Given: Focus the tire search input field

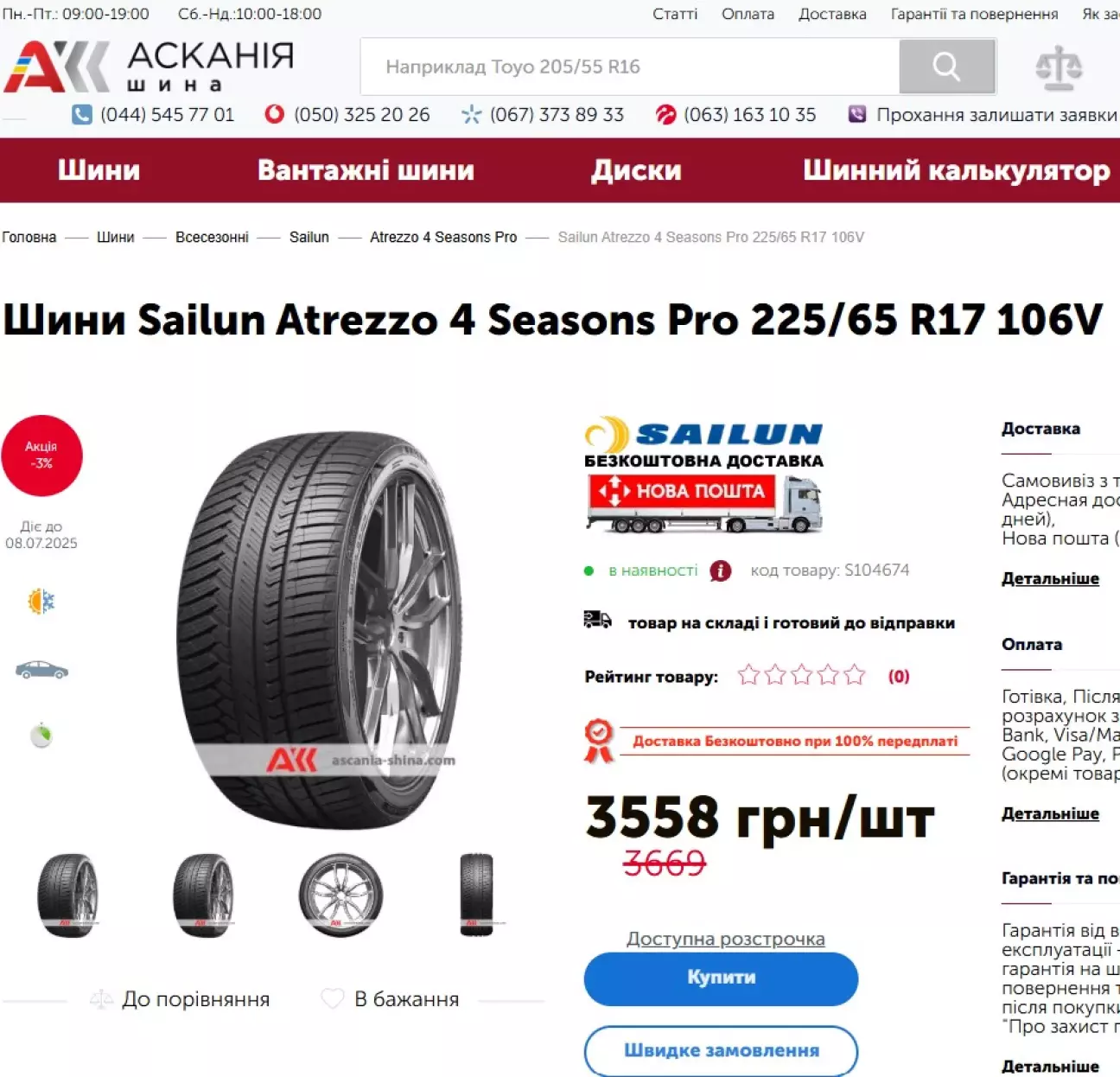Looking at the screenshot, I should (x=630, y=67).
